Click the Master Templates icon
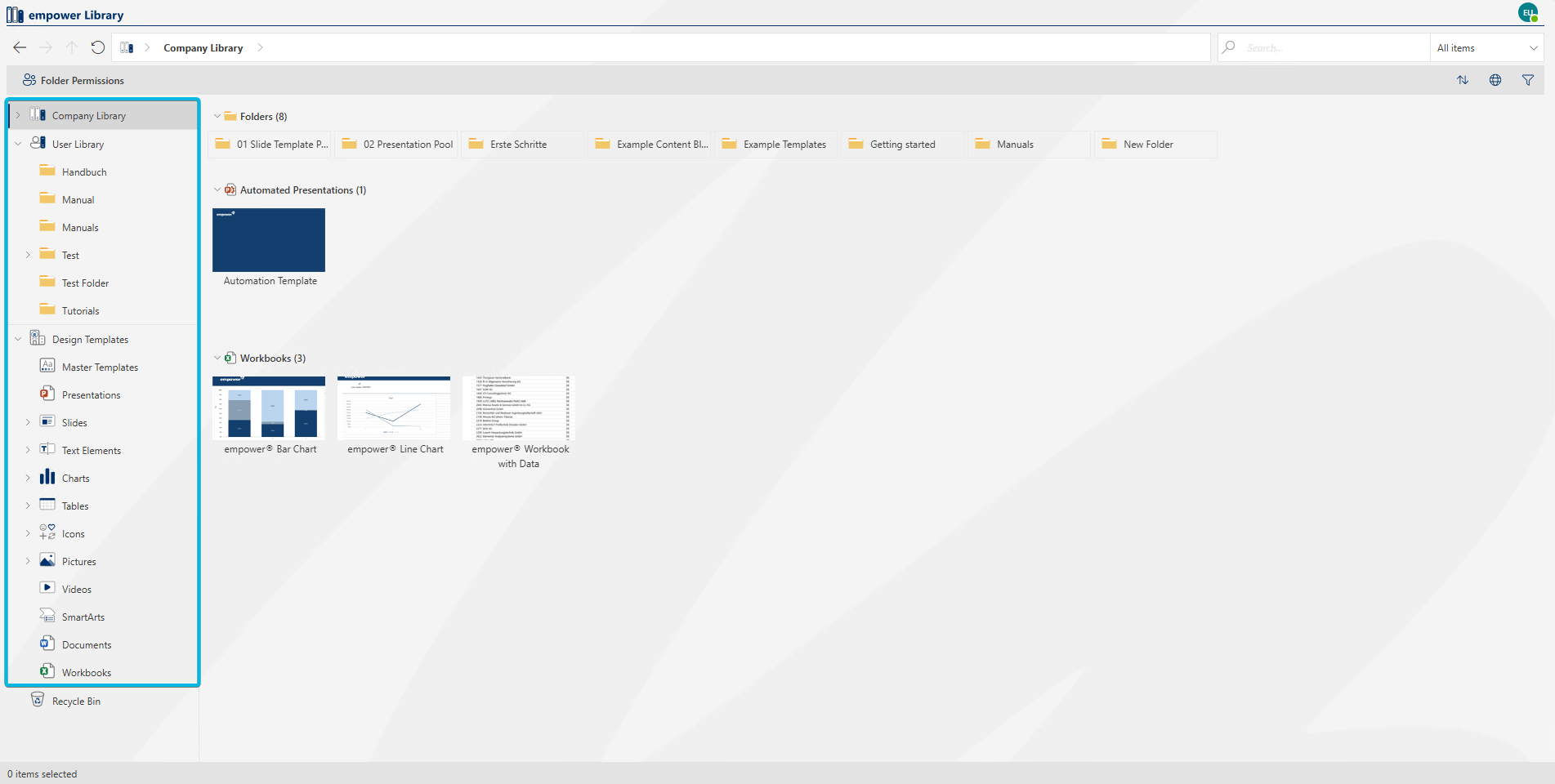1555x784 pixels. pos(47,366)
